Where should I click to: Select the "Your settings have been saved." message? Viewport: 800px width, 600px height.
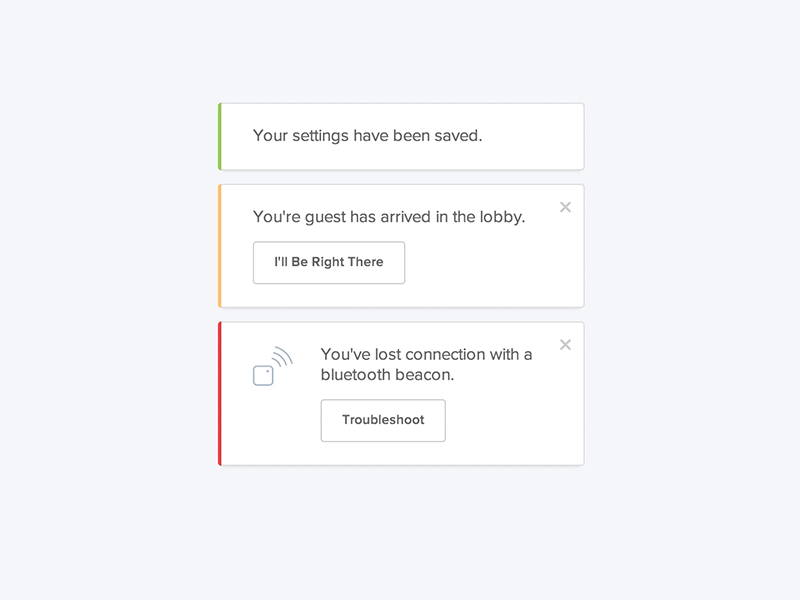[x=367, y=136]
